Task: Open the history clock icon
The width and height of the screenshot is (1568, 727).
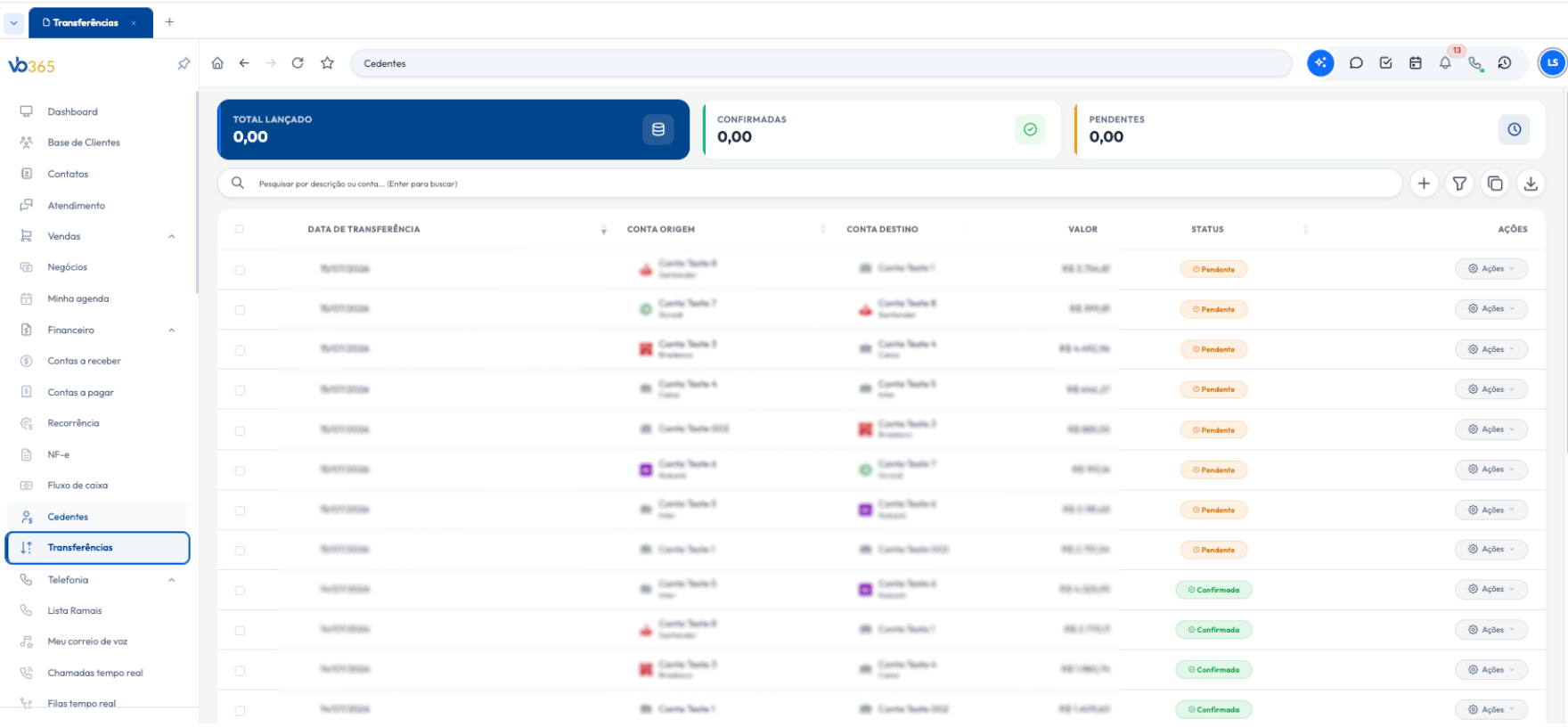Action: click(1505, 63)
